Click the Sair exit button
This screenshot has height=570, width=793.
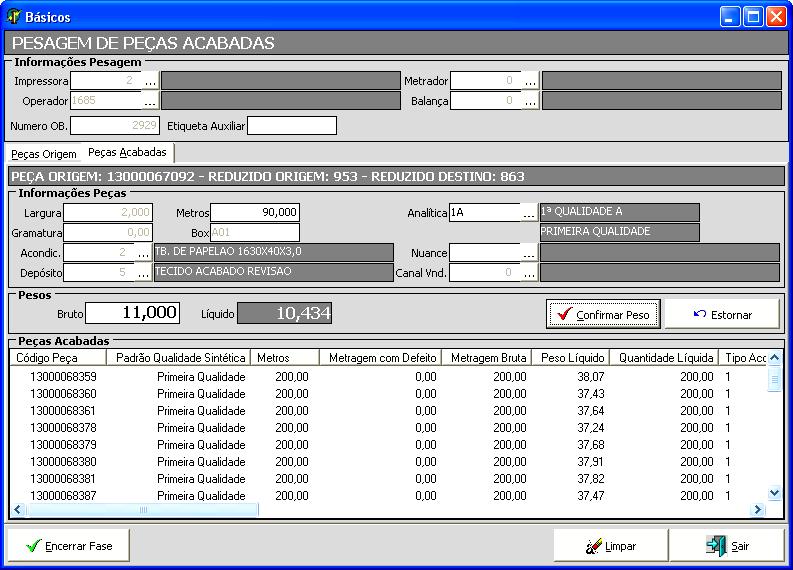pyautogui.click(x=727, y=546)
